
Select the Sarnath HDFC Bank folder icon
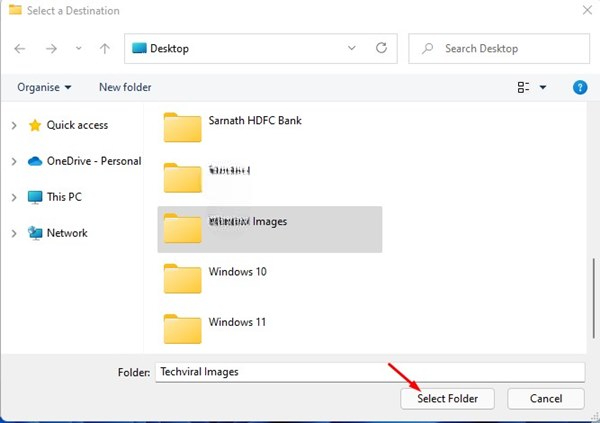pyautogui.click(x=183, y=127)
